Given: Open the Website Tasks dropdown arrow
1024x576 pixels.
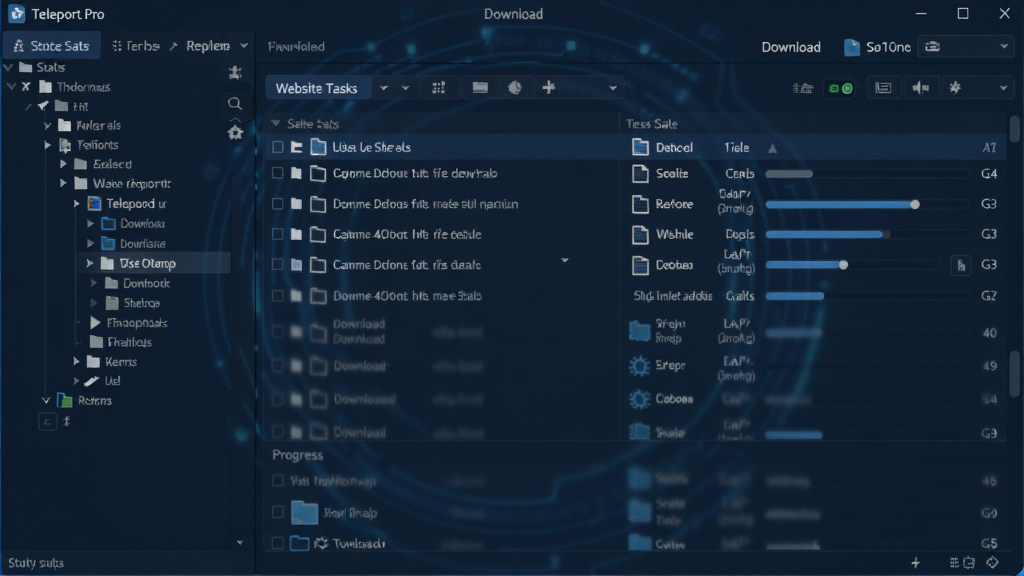Looking at the screenshot, I should [383, 88].
